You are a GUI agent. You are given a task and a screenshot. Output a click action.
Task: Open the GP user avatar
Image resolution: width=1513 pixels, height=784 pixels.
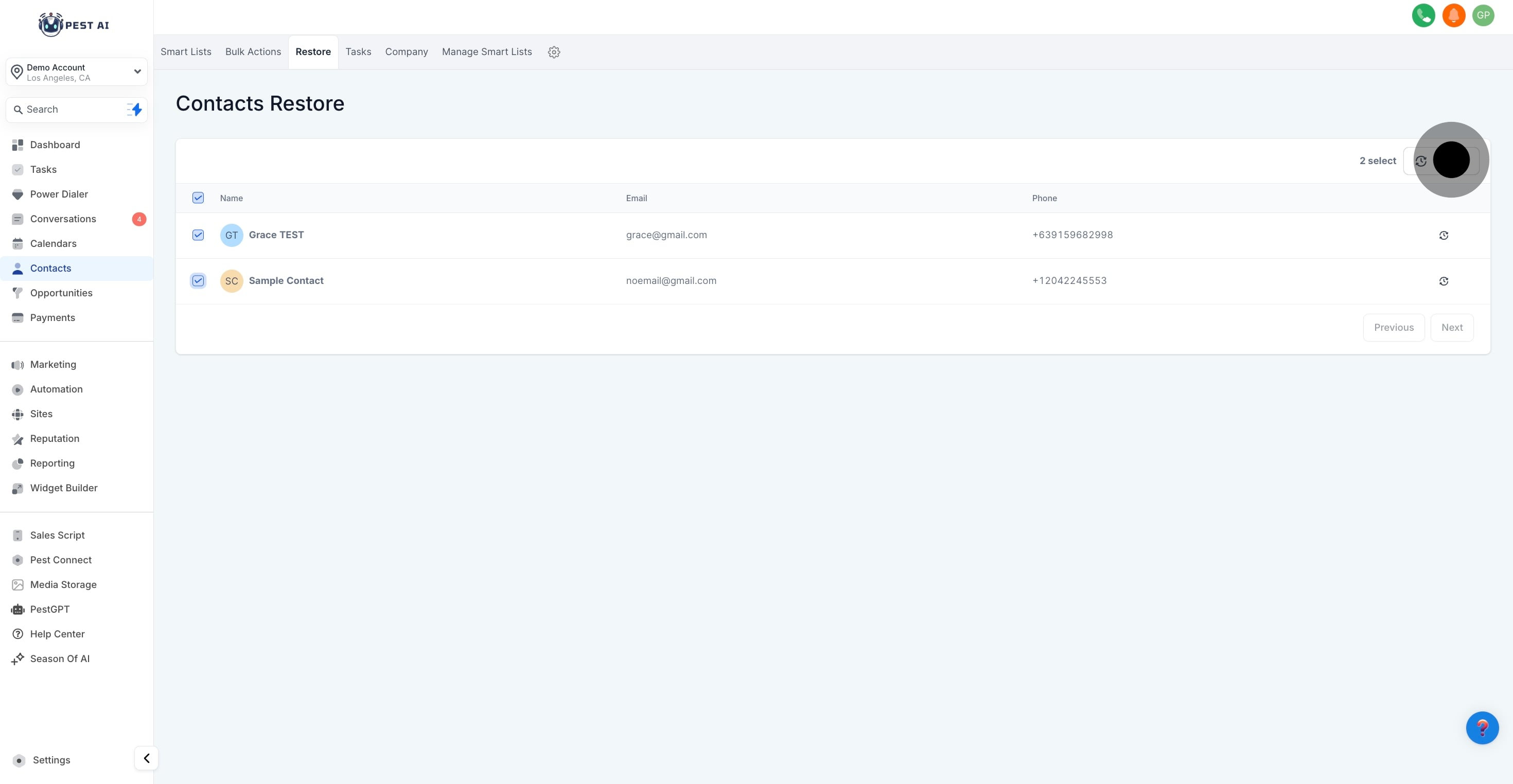1483,15
